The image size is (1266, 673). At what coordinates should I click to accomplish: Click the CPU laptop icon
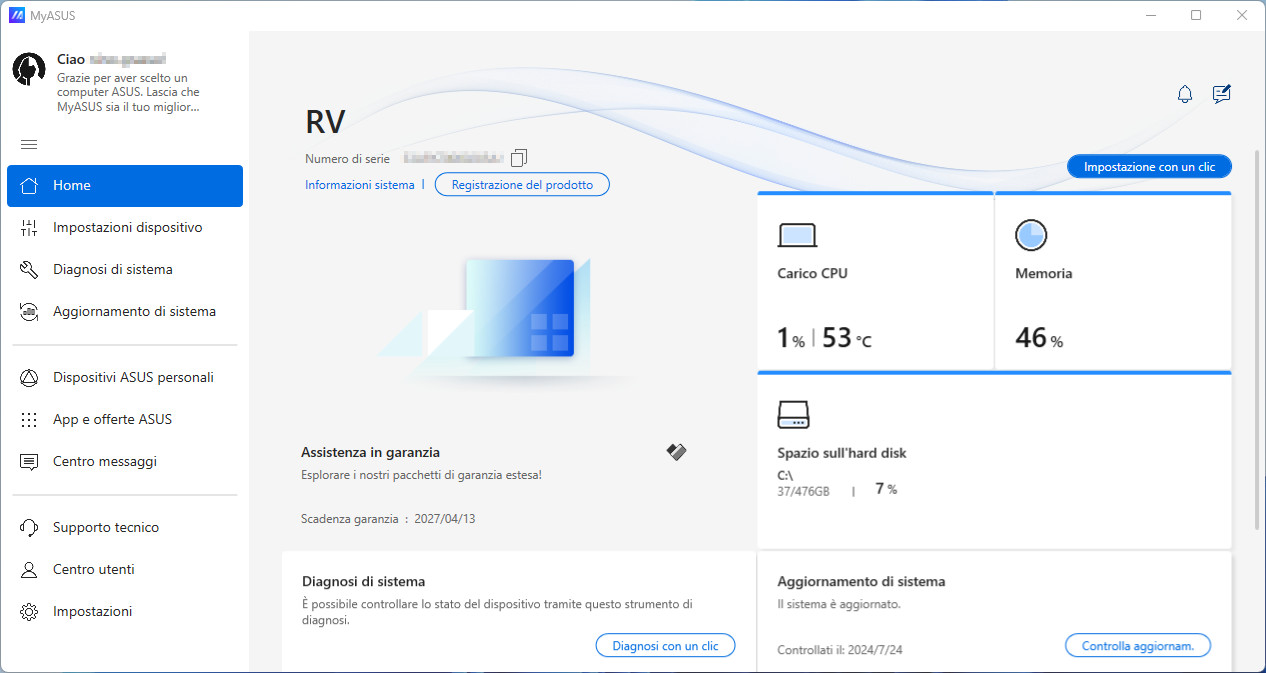(797, 235)
